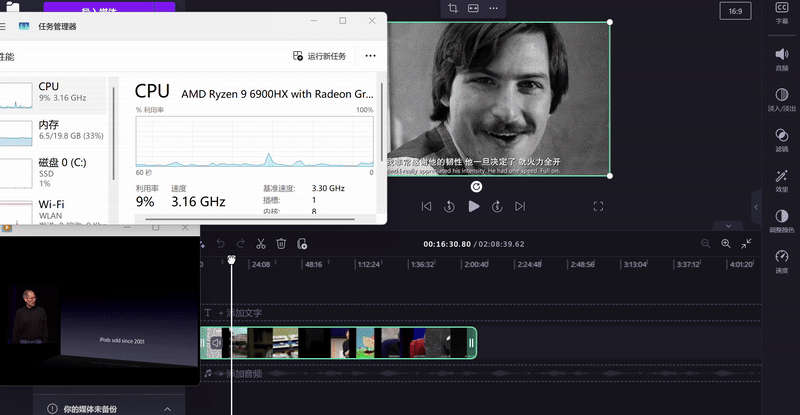Click the fit-to-frame icon above the preview
The image size is (800, 415).
coord(474,8)
